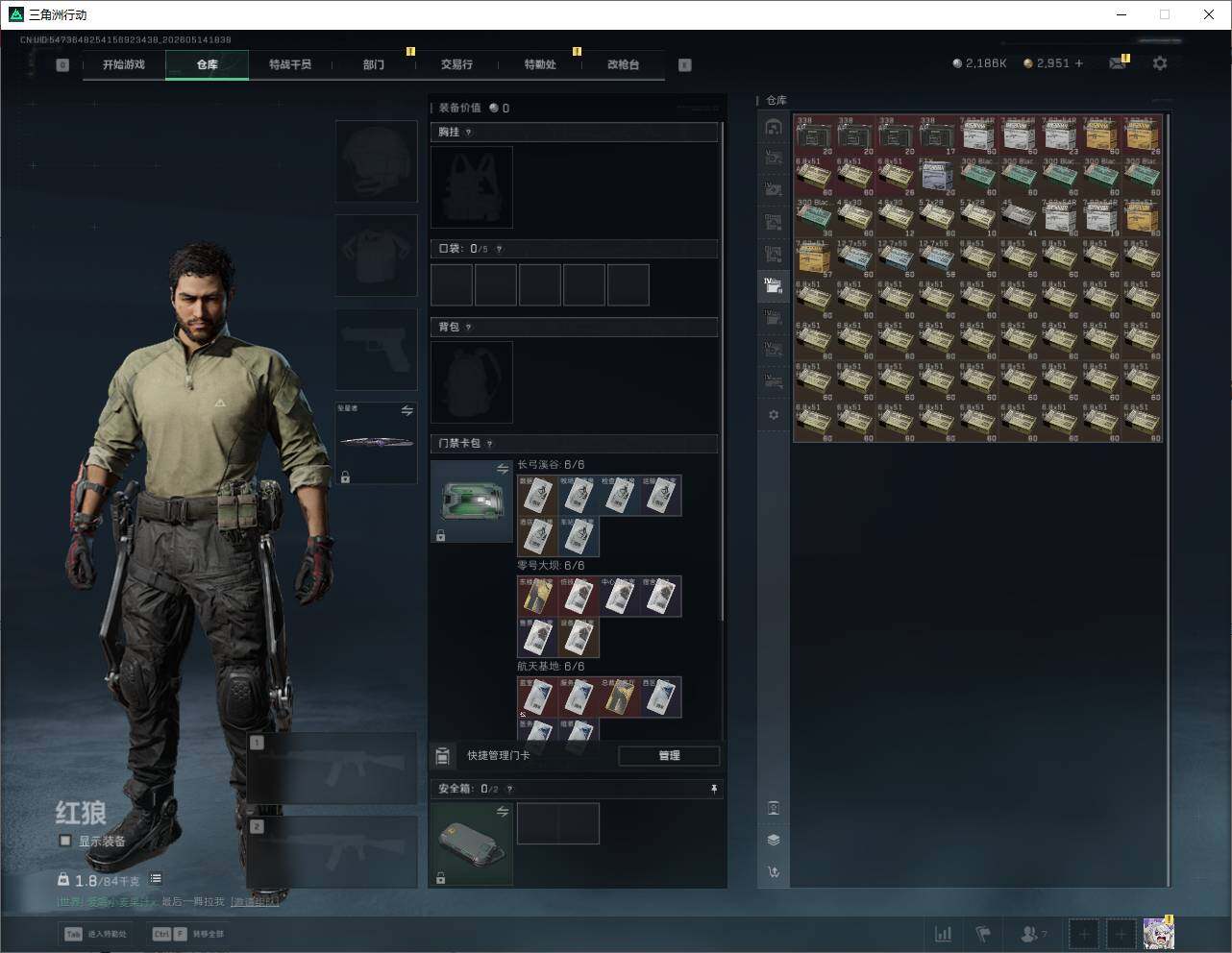The height and width of the screenshot is (953, 1232).
Task: Select the main stash category icon
Action: [x=774, y=127]
